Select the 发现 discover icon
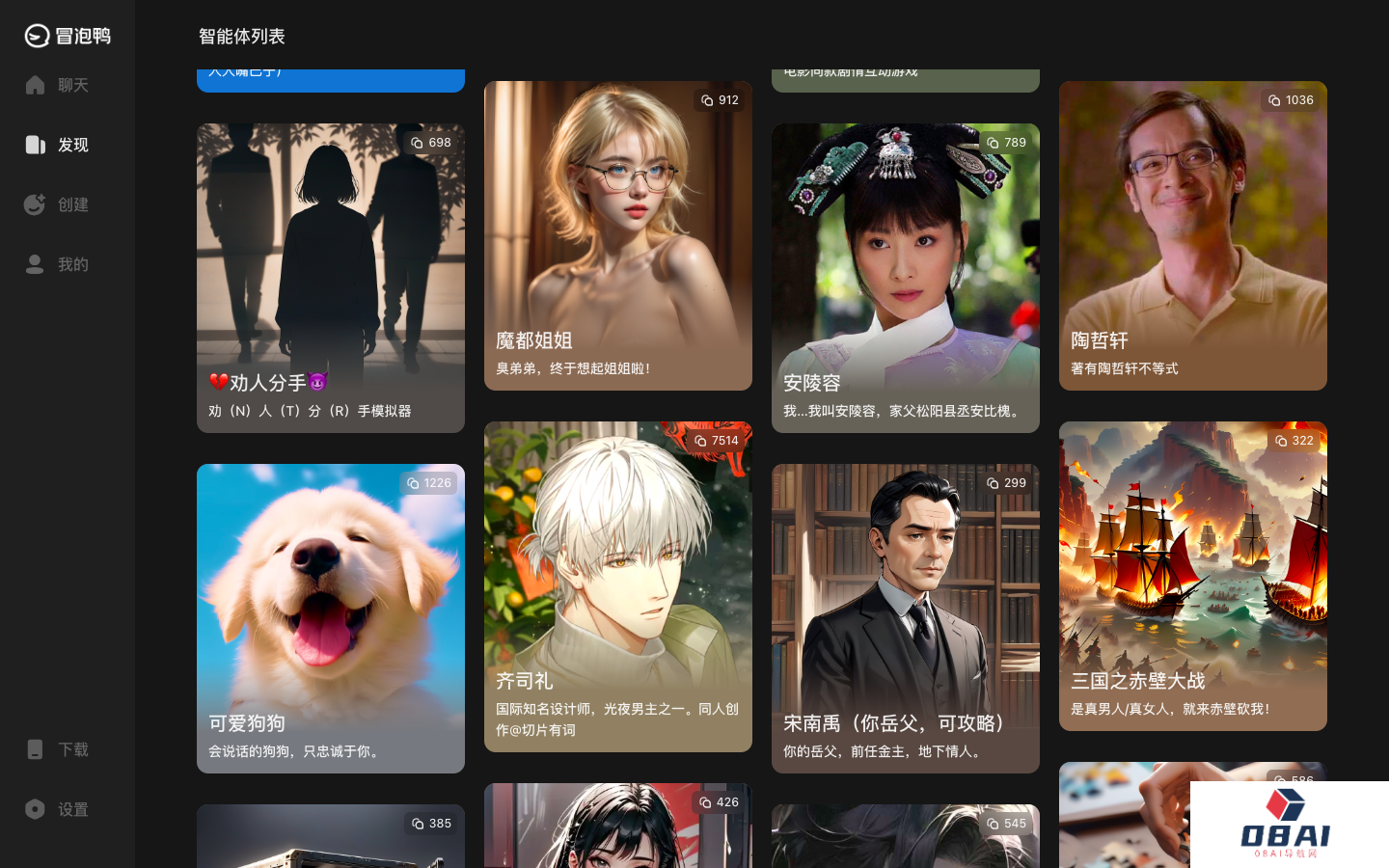Image resolution: width=1389 pixels, height=868 pixels. tap(36, 145)
